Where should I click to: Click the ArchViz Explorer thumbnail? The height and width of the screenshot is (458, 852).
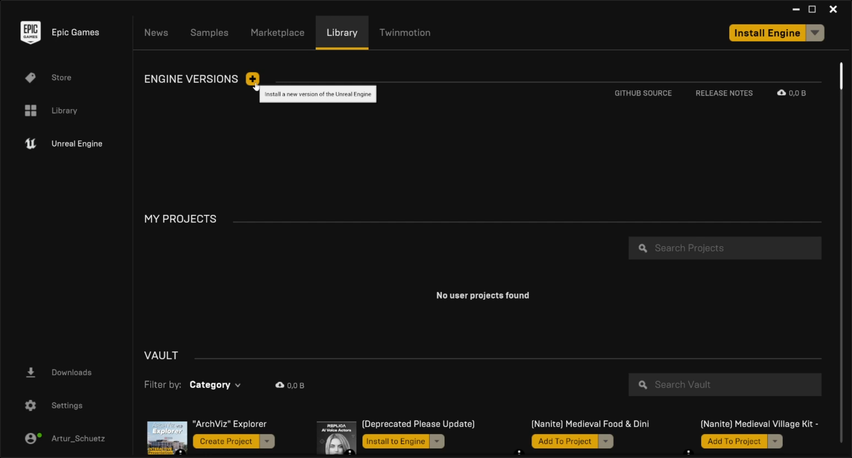(167, 438)
